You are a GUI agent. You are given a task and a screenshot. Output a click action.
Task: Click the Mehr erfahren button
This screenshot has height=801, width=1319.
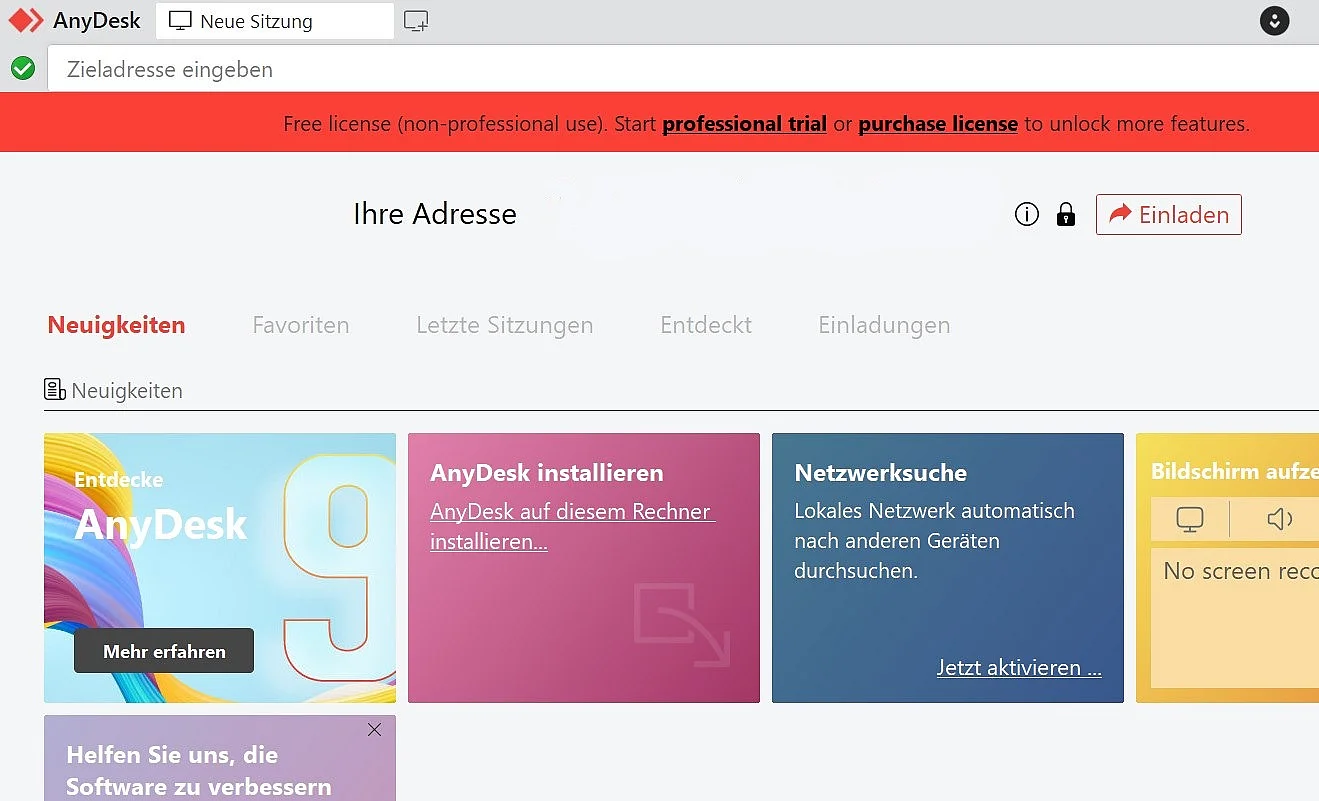(164, 651)
